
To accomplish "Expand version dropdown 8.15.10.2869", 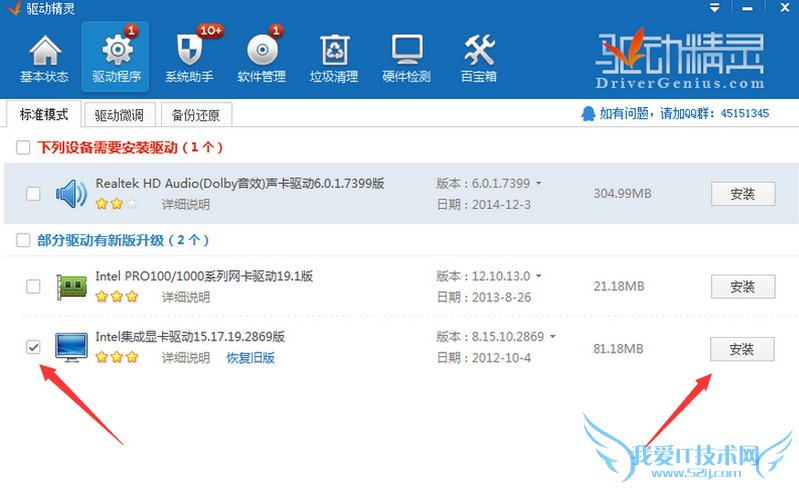I will (552, 337).
